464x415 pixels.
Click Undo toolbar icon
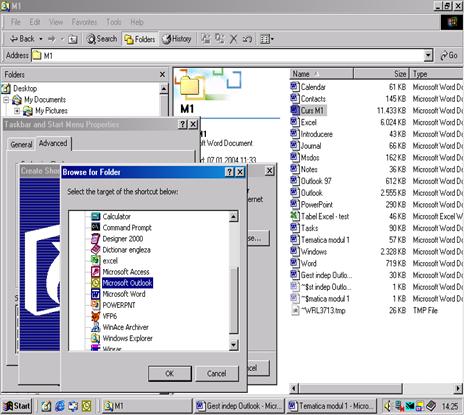(247, 39)
